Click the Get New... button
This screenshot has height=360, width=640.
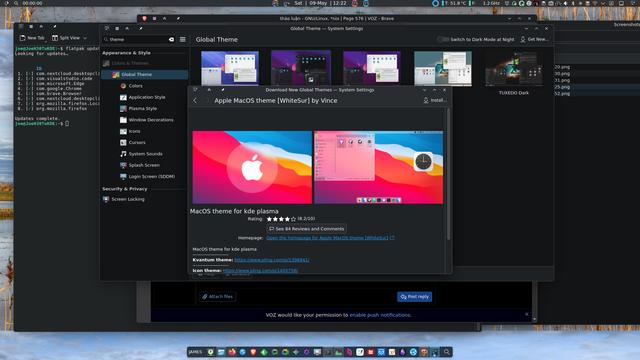[x=534, y=40]
